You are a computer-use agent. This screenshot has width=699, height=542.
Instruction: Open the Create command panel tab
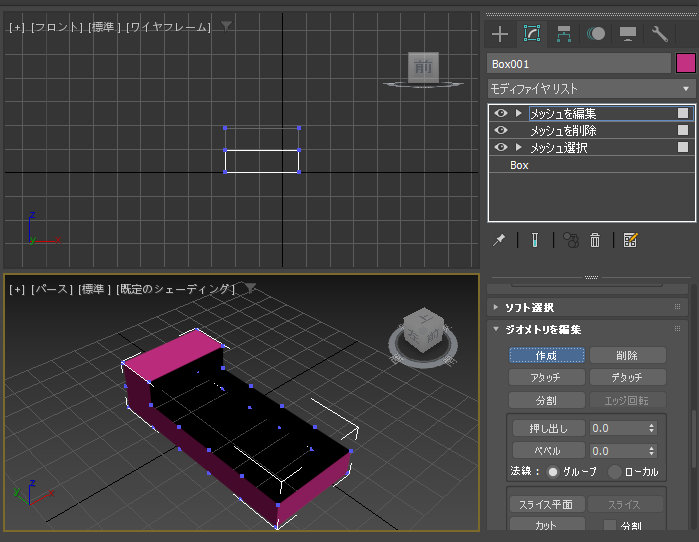[x=500, y=34]
